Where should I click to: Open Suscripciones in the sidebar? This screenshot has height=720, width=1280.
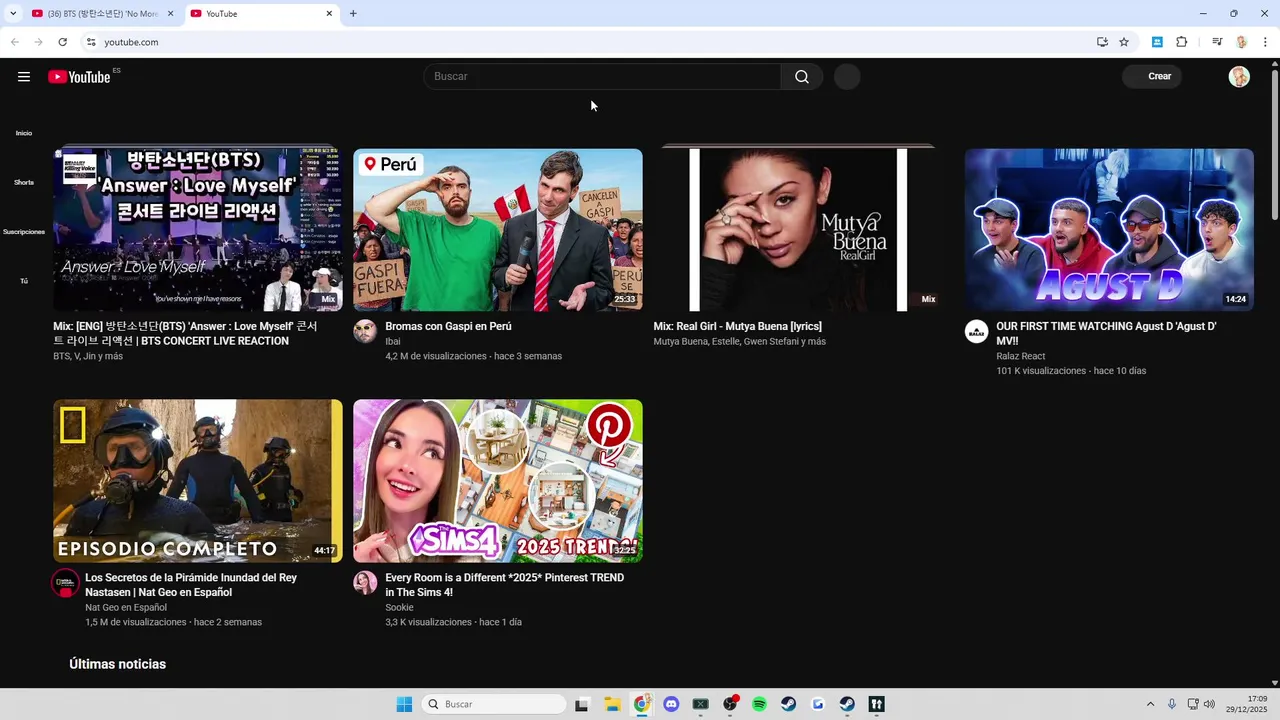pos(24,232)
